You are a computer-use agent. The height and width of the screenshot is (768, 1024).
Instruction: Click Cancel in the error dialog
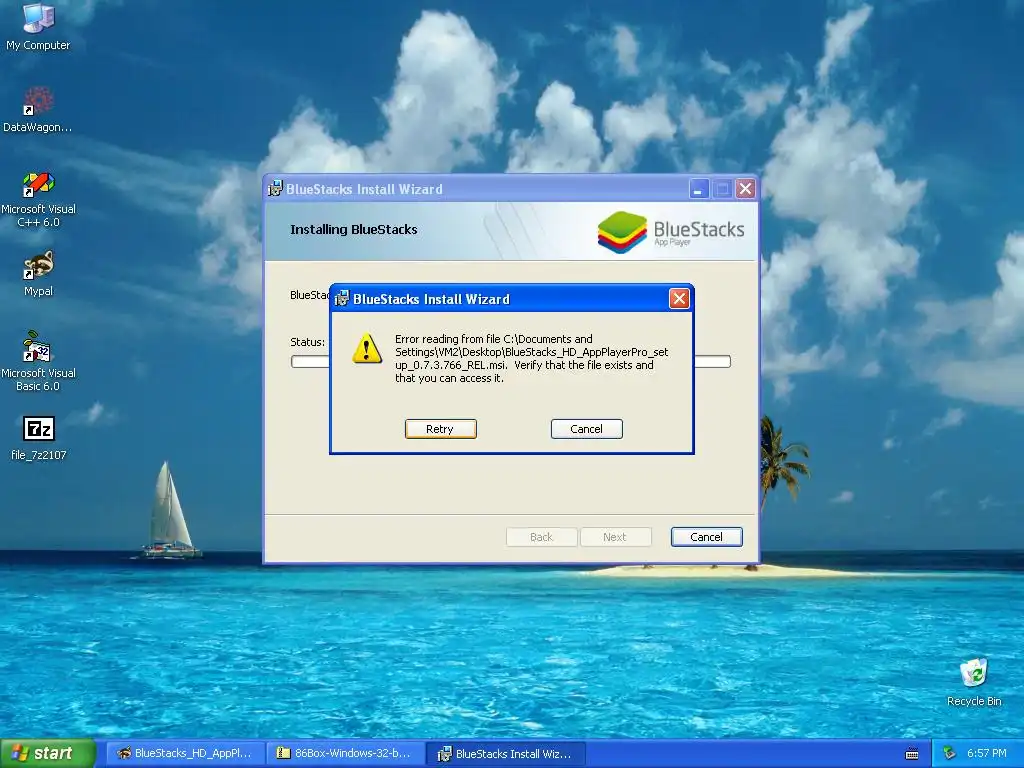pyautogui.click(x=586, y=429)
